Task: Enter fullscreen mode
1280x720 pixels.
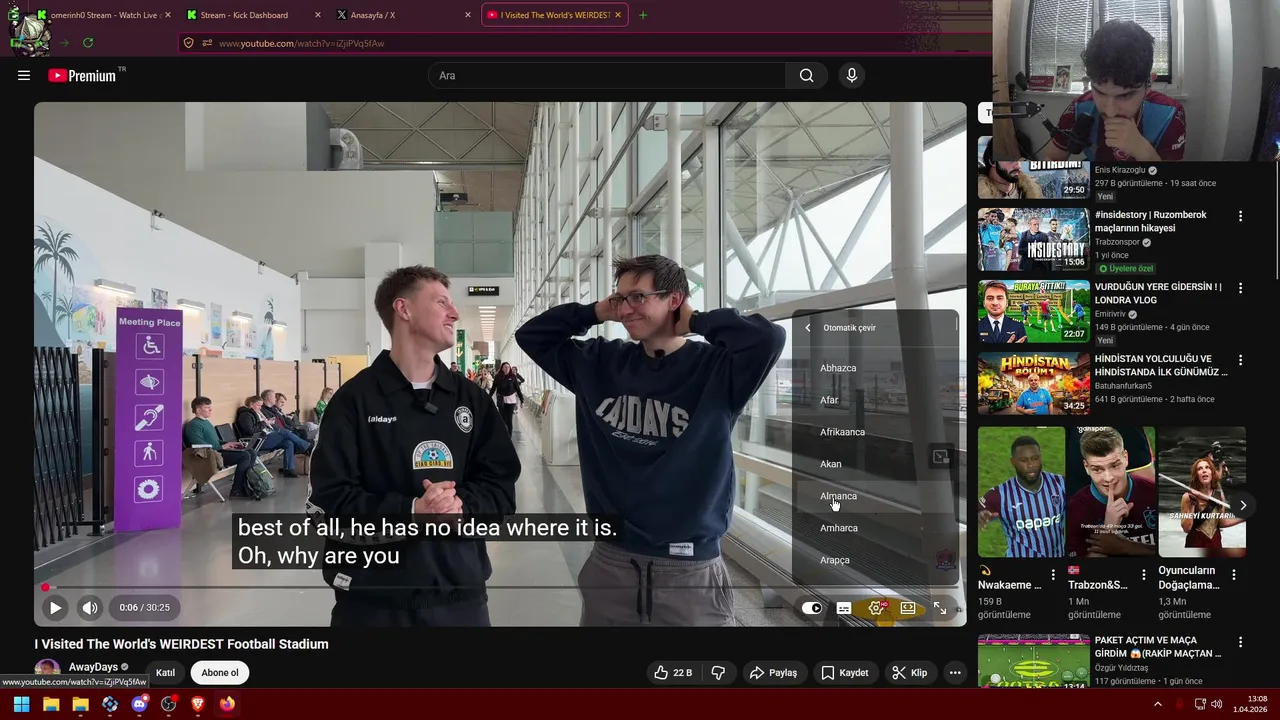Action: click(x=940, y=607)
